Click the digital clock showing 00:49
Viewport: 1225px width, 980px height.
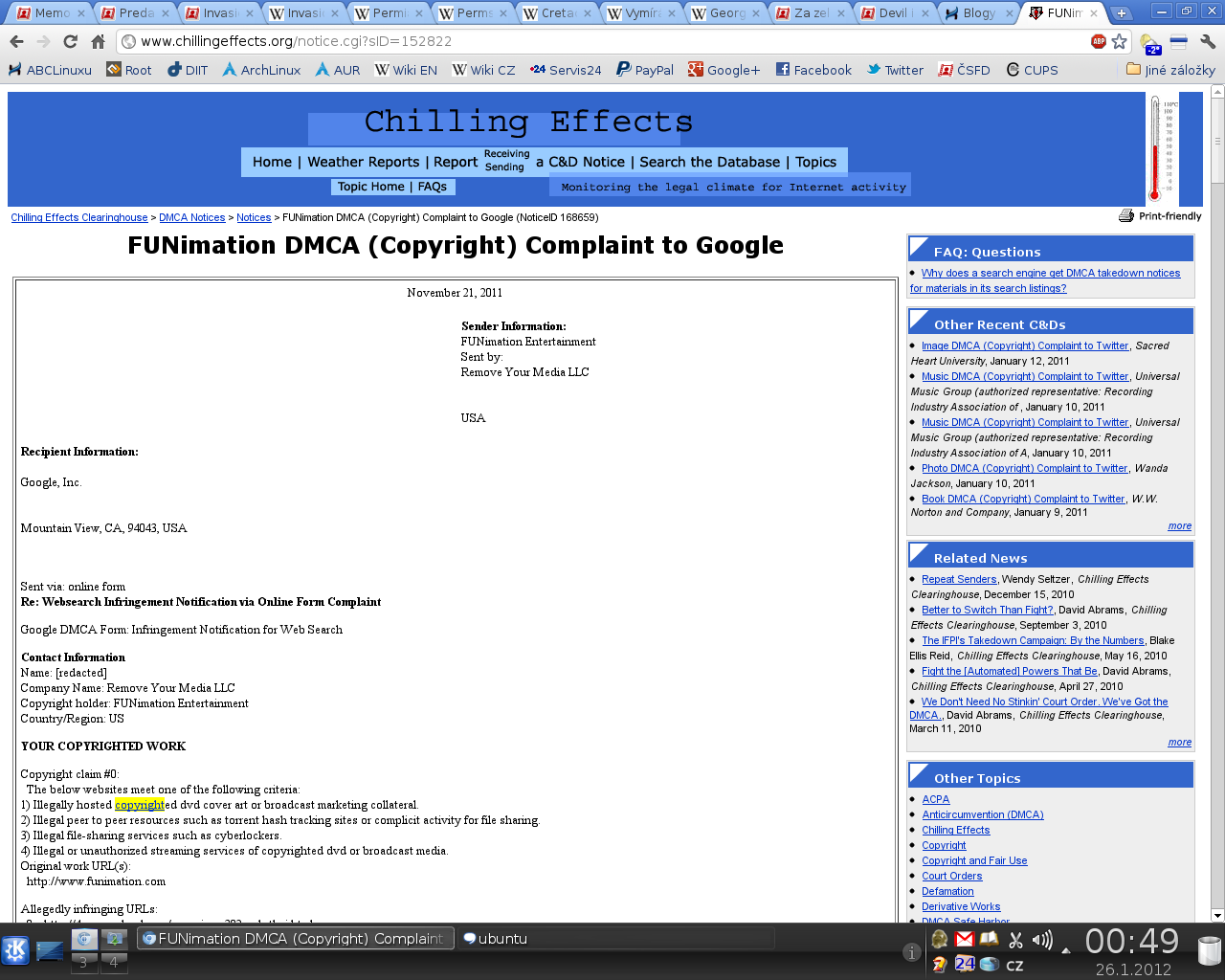(x=1131, y=942)
